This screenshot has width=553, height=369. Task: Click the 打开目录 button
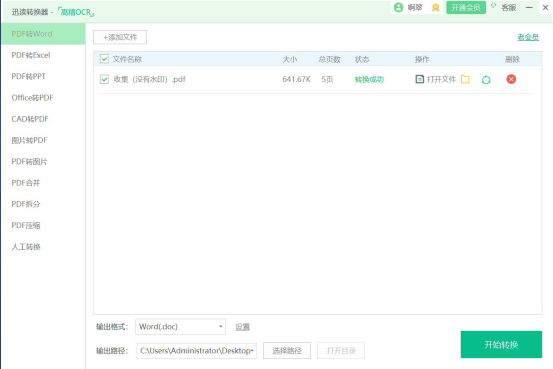point(341,350)
